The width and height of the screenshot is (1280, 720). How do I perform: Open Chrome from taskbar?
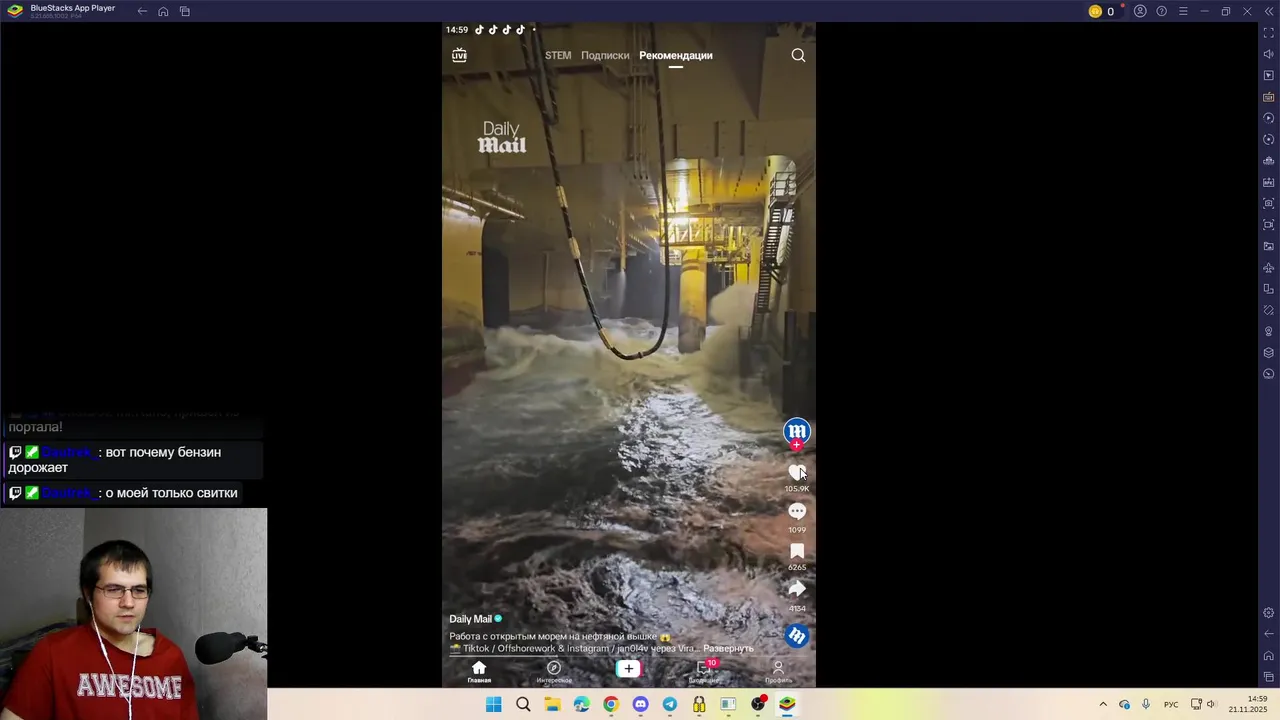click(611, 704)
